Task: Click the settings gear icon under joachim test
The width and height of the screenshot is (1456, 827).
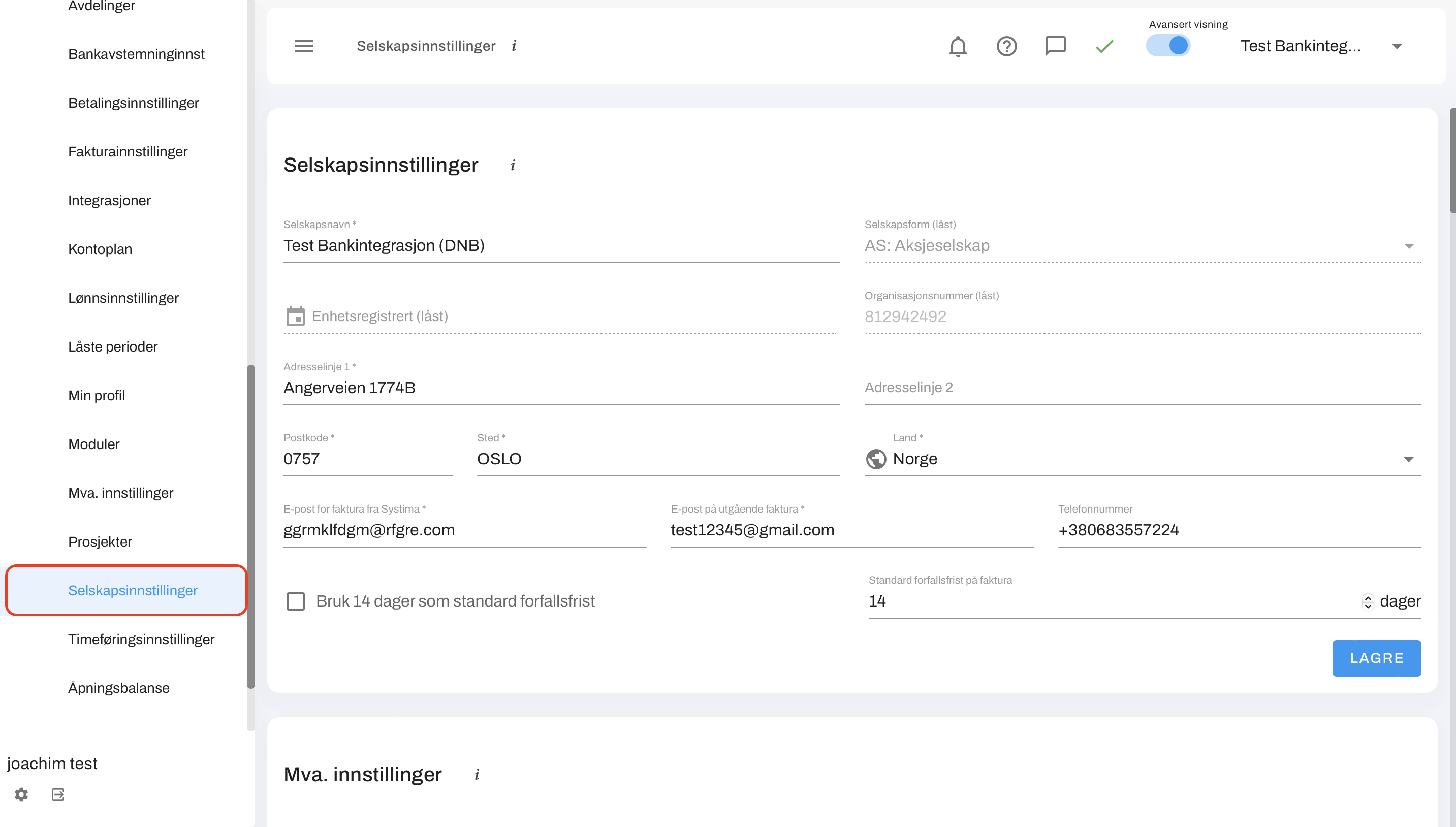Action: click(x=21, y=794)
